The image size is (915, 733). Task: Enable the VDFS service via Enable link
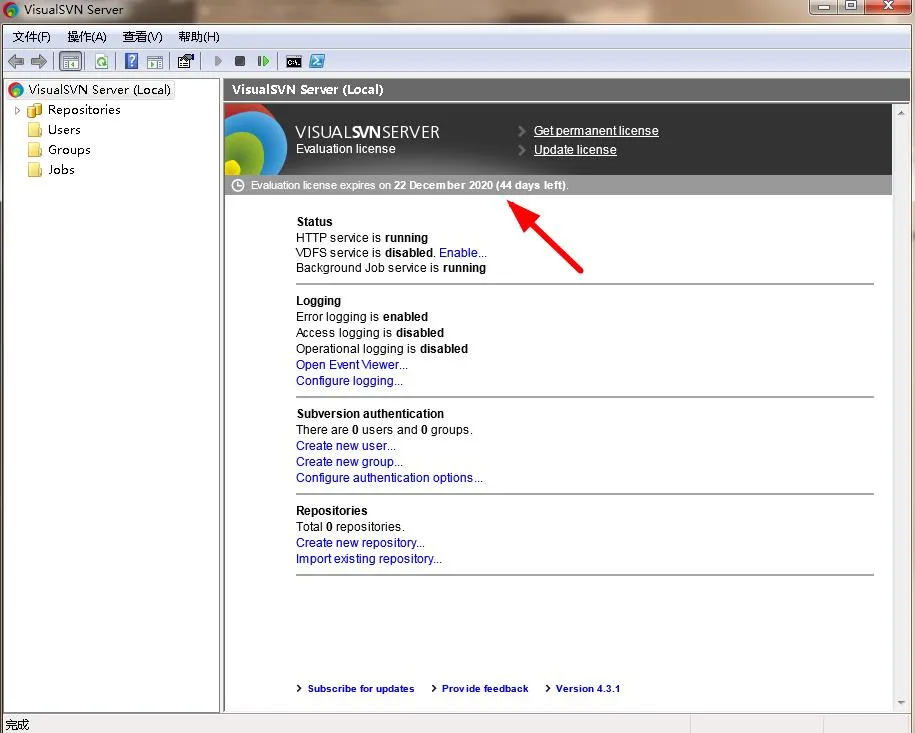pyautogui.click(x=462, y=253)
